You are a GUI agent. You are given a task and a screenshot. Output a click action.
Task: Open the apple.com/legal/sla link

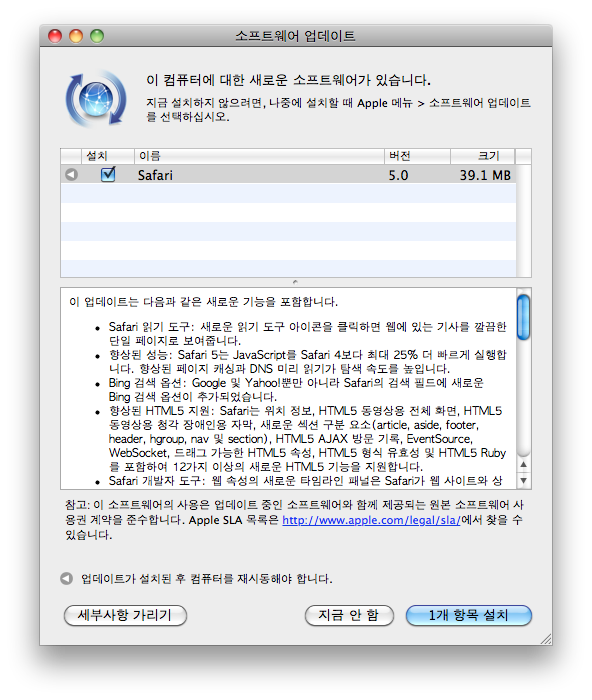tap(371, 520)
